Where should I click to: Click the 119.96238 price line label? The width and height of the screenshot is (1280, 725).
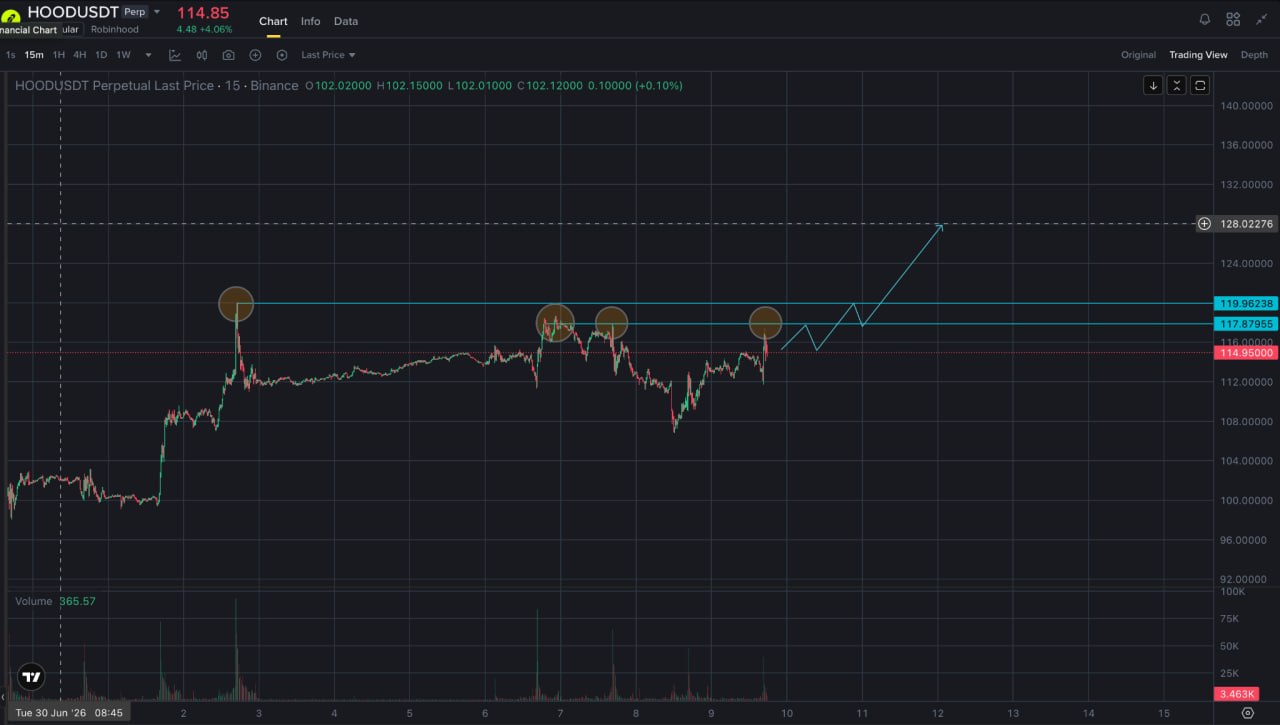(x=1246, y=303)
